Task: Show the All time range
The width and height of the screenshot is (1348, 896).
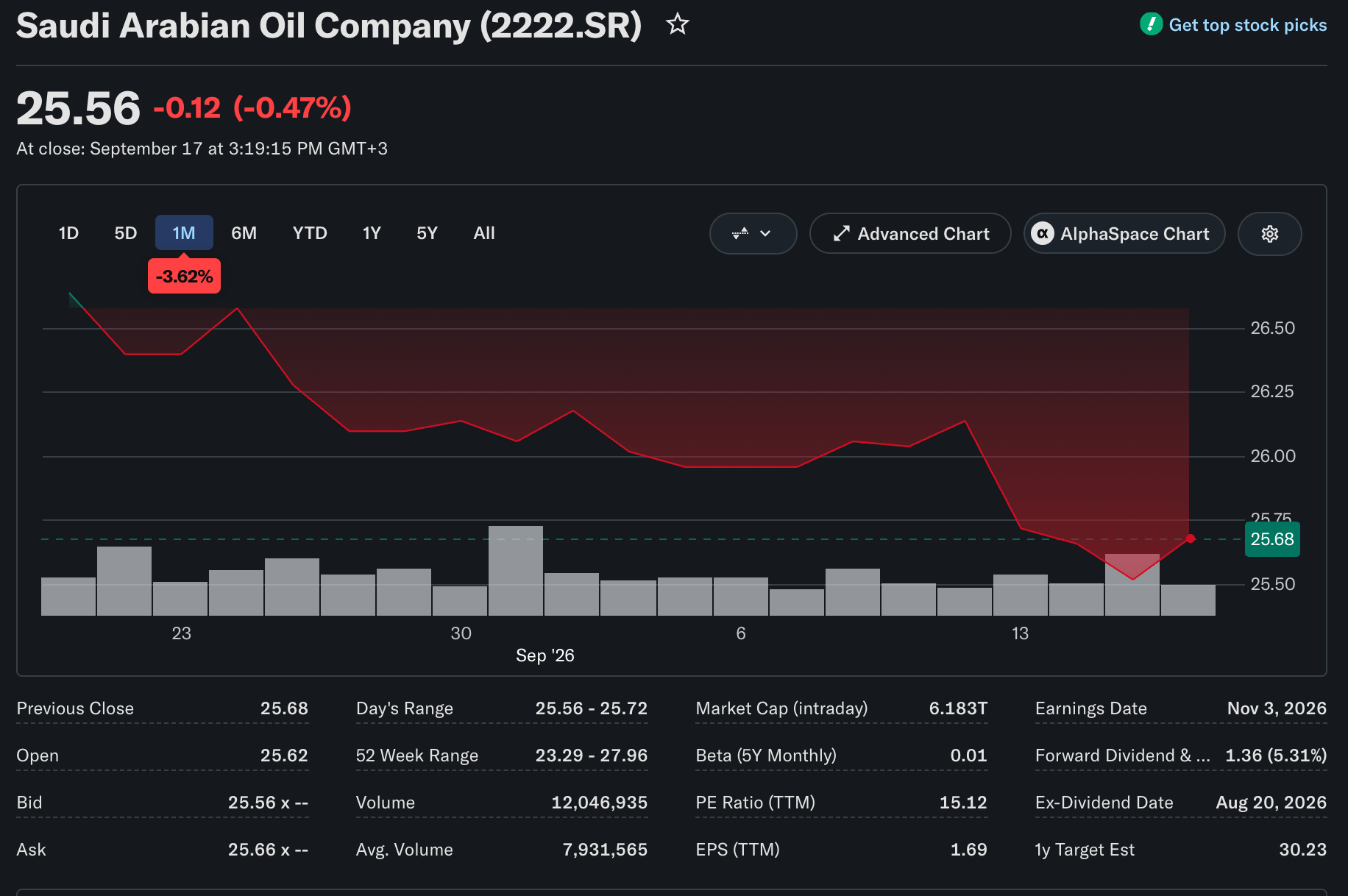Action: [484, 233]
